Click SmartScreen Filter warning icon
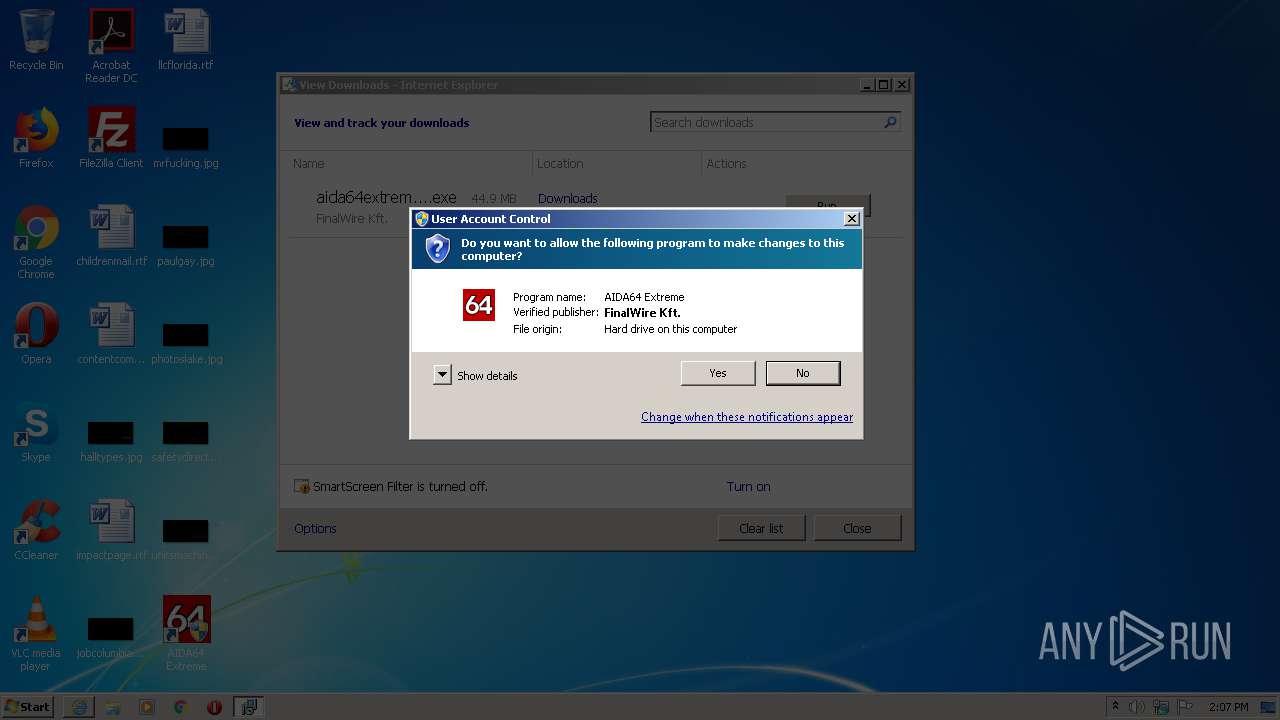Screen dimensions: 1280x720 302,486
